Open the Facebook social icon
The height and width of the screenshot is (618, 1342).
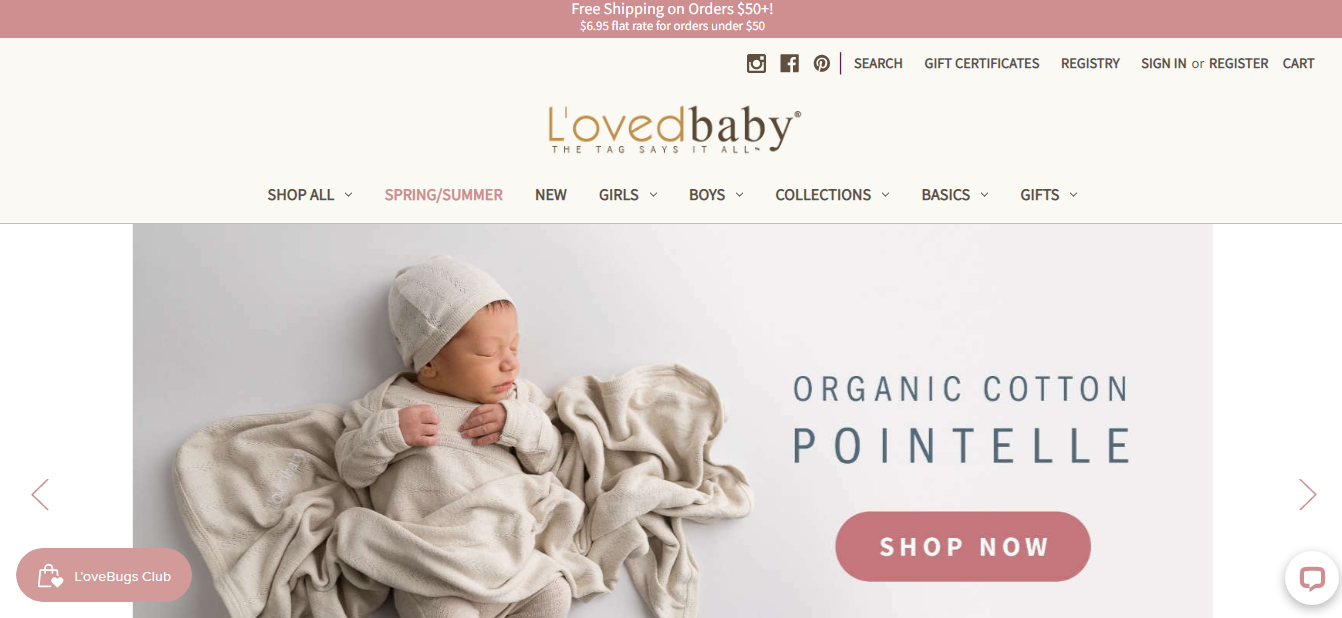[789, 63]
